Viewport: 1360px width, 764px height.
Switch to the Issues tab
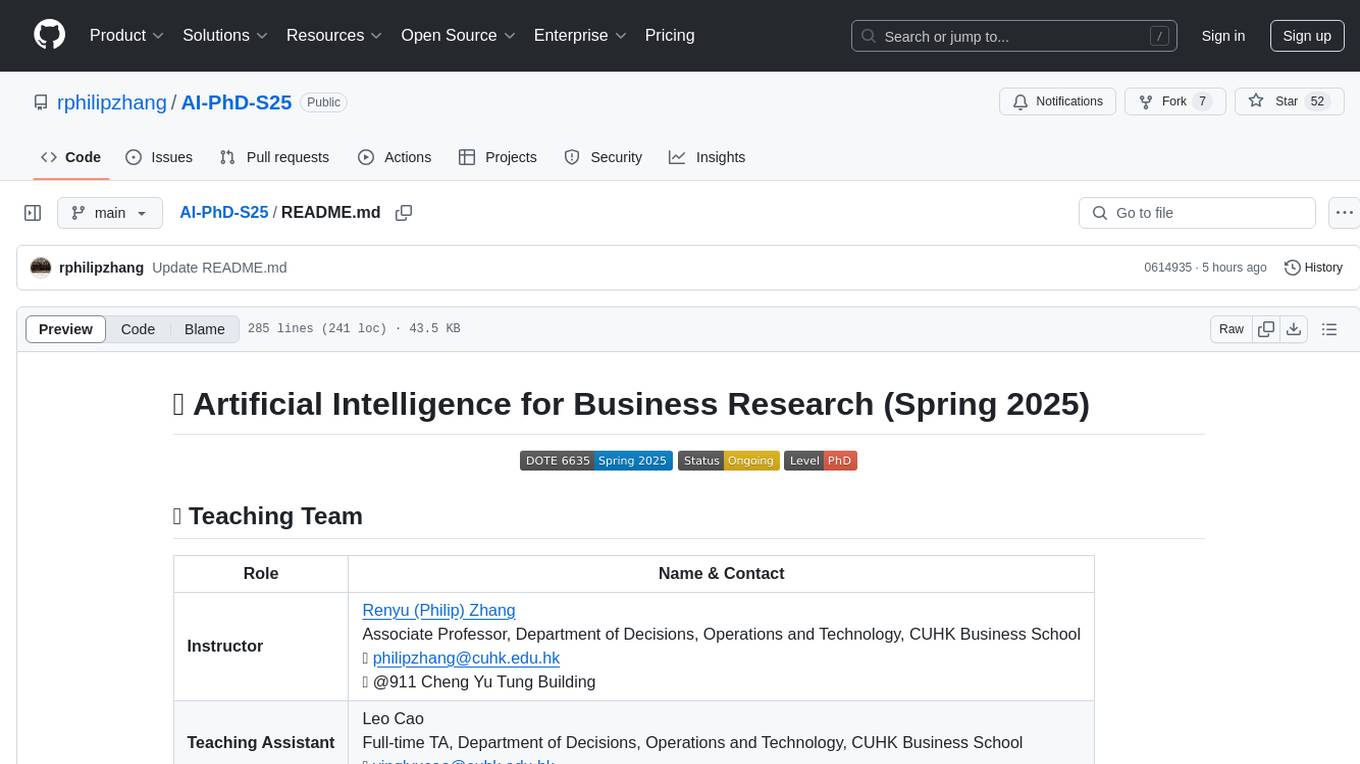[x=159, y=157]
